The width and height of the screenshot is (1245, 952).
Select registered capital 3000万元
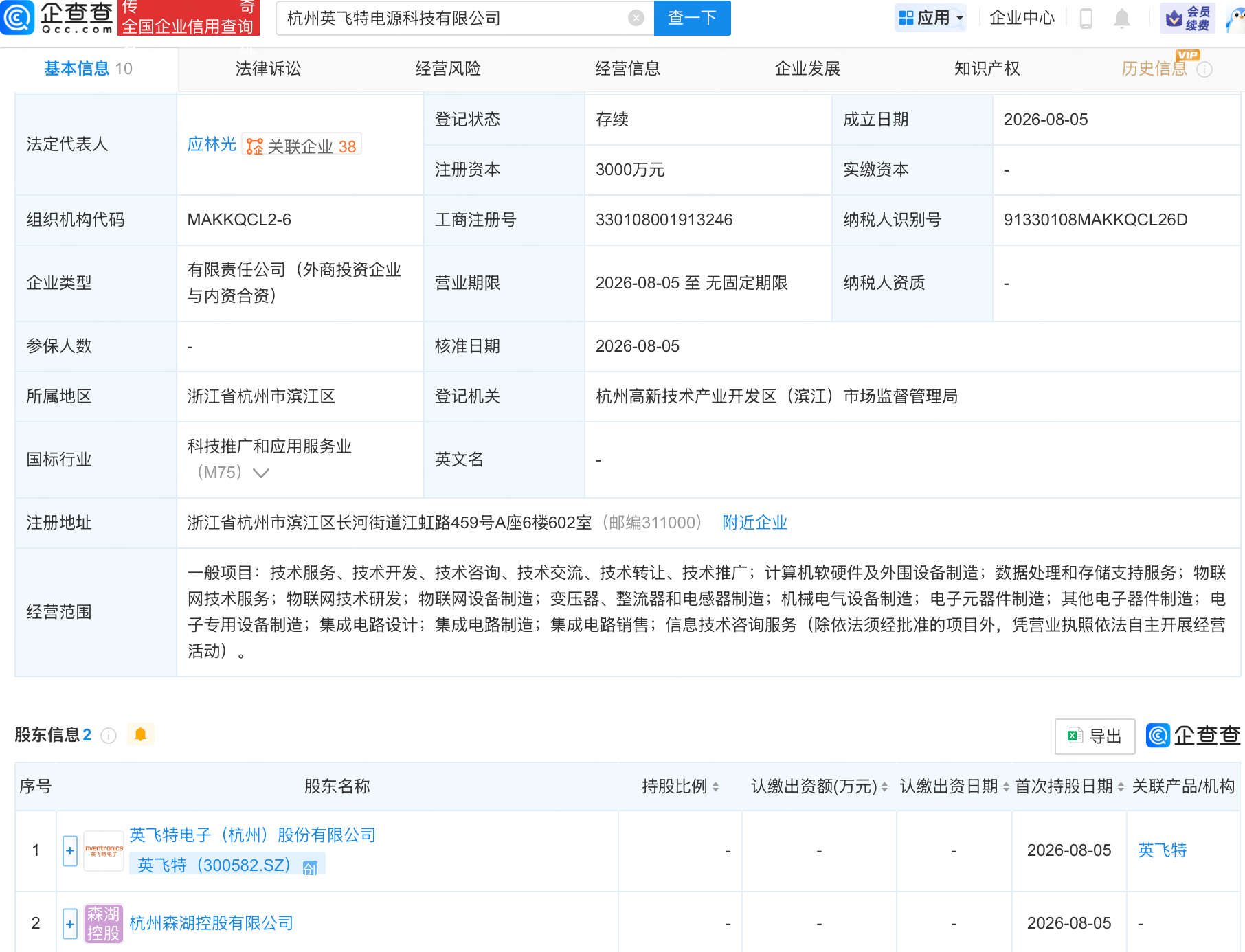click(629, 170)
